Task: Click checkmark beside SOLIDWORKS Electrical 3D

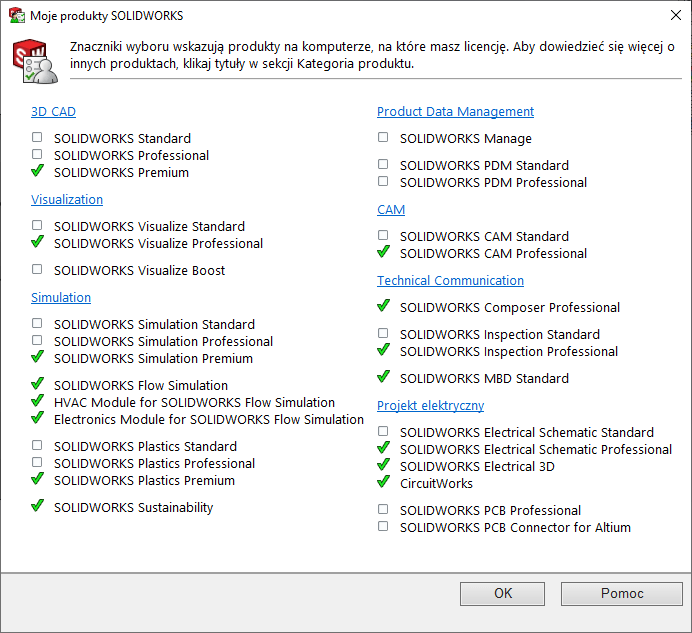Action: click(384, 464)
